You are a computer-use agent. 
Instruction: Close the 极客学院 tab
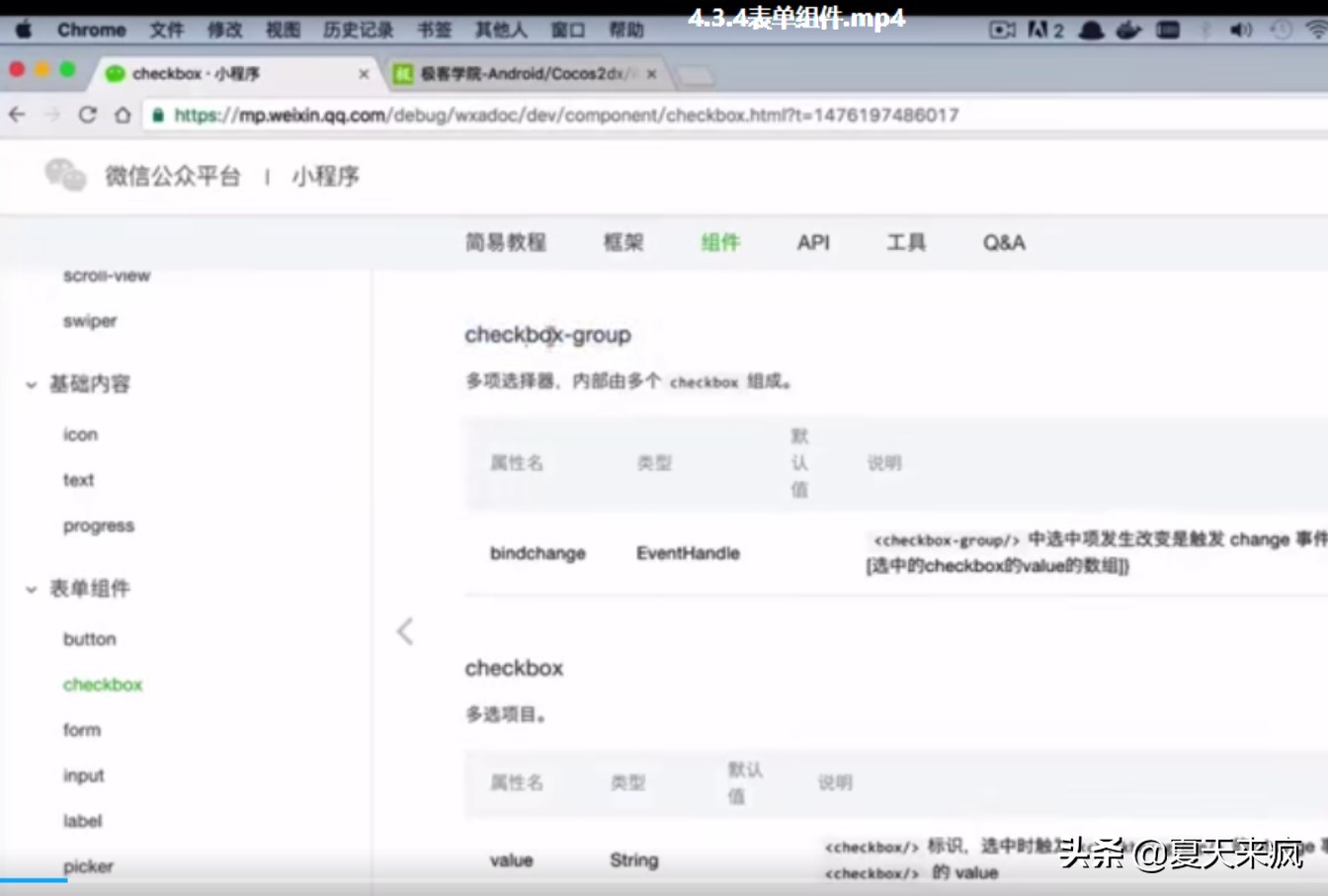pyautogui.click(x=651, y=74)
